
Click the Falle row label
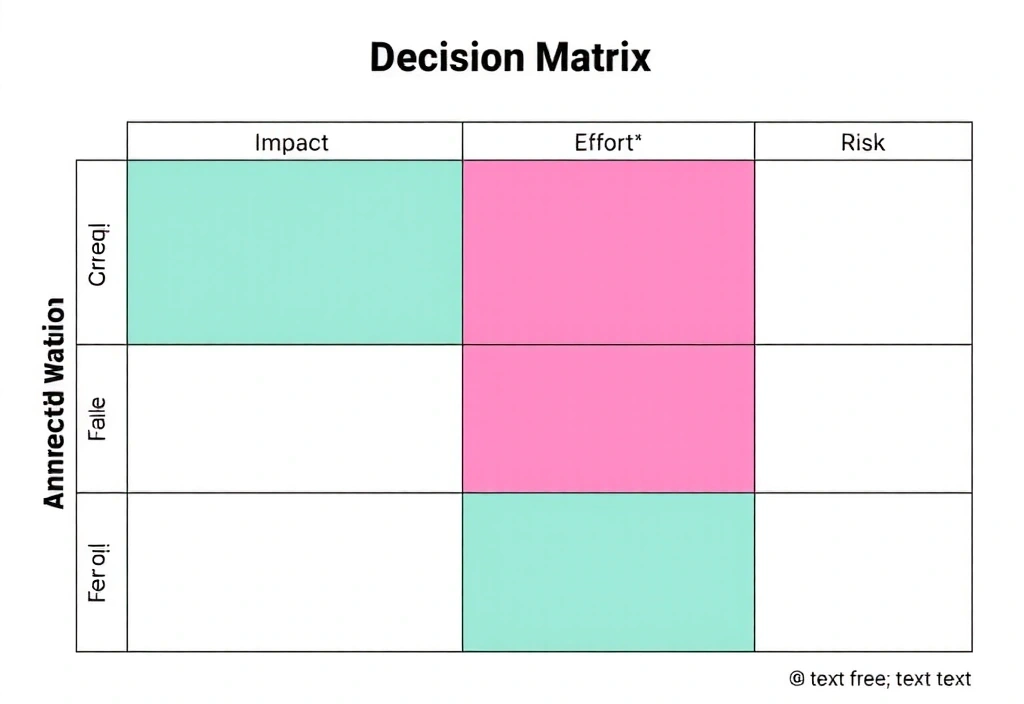coord(98,420)
